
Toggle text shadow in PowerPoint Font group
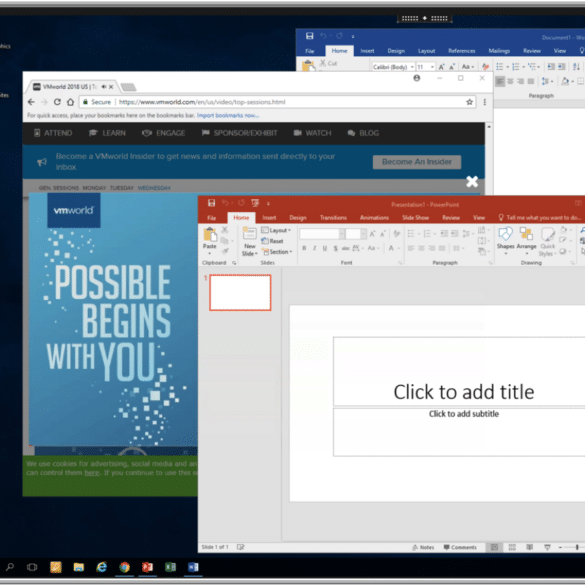(335, 248)
